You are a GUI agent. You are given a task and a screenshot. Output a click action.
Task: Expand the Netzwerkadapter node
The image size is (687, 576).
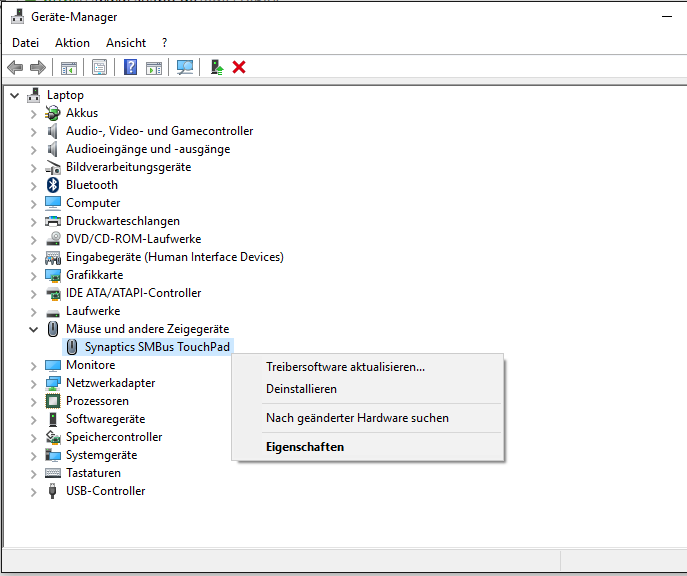tap(33, 383)
